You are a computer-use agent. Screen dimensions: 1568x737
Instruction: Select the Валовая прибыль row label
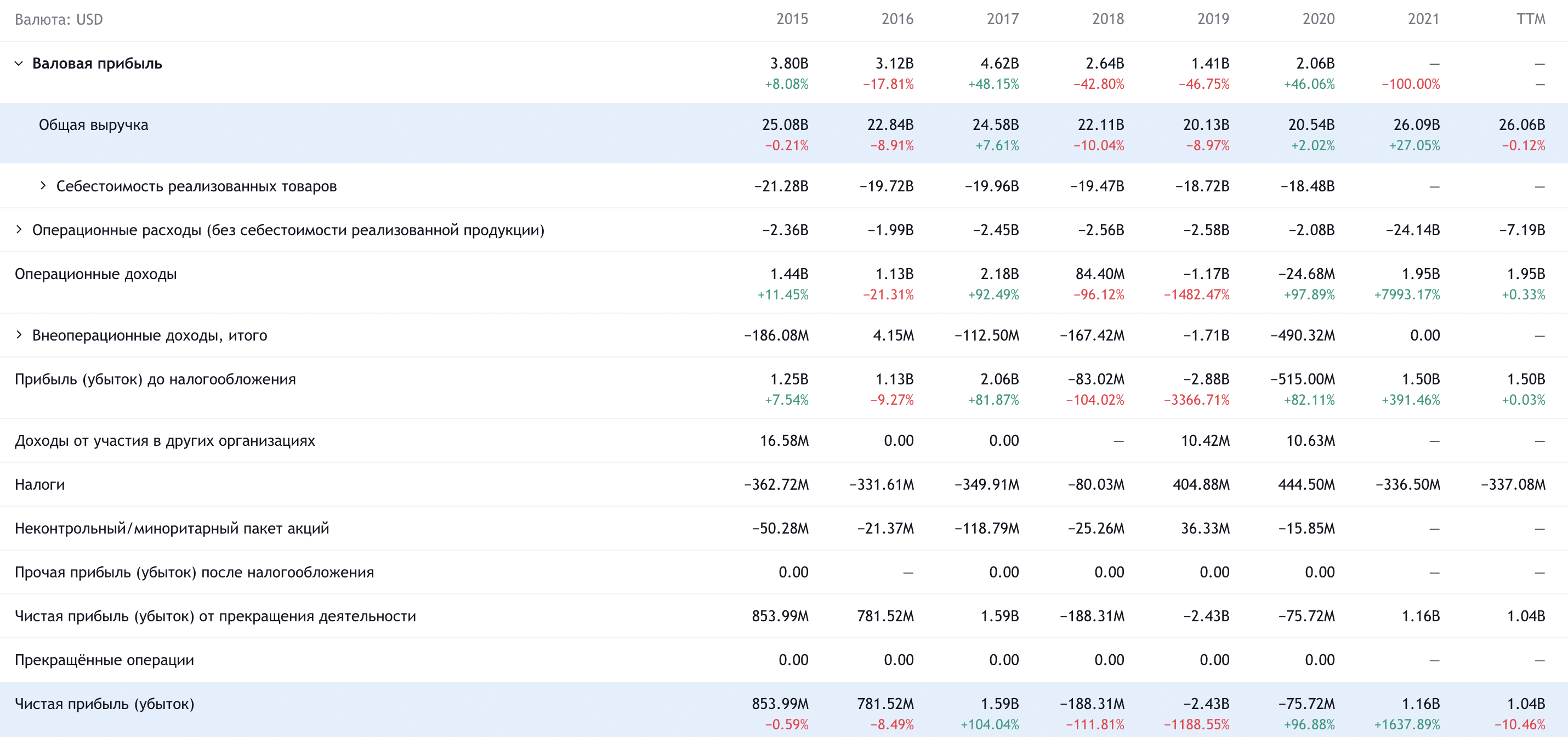pos(98,63)
